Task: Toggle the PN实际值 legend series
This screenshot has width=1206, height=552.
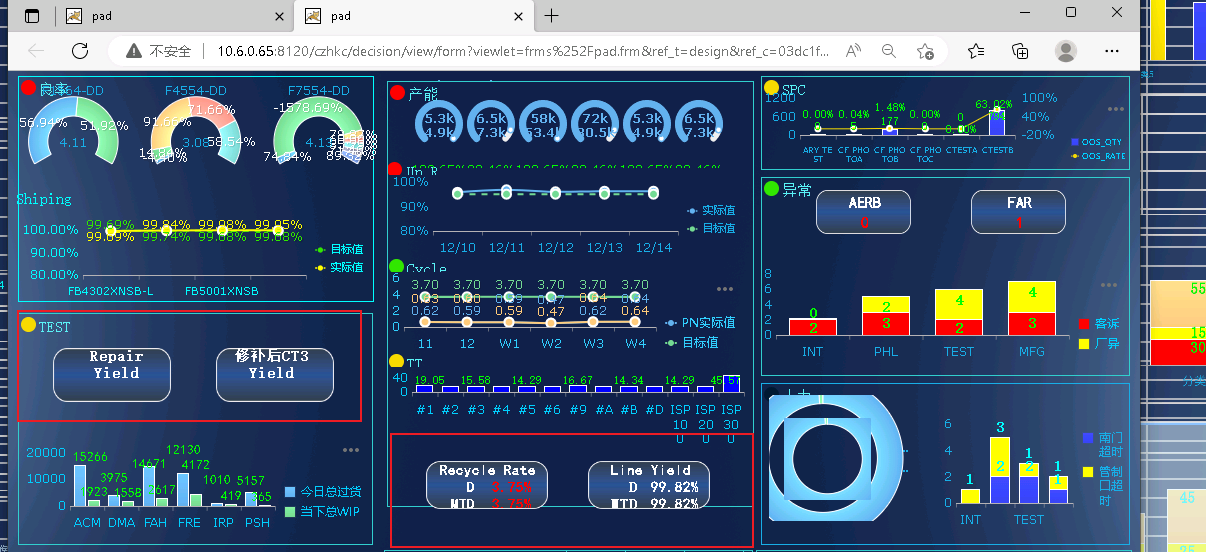Action: 700,322
